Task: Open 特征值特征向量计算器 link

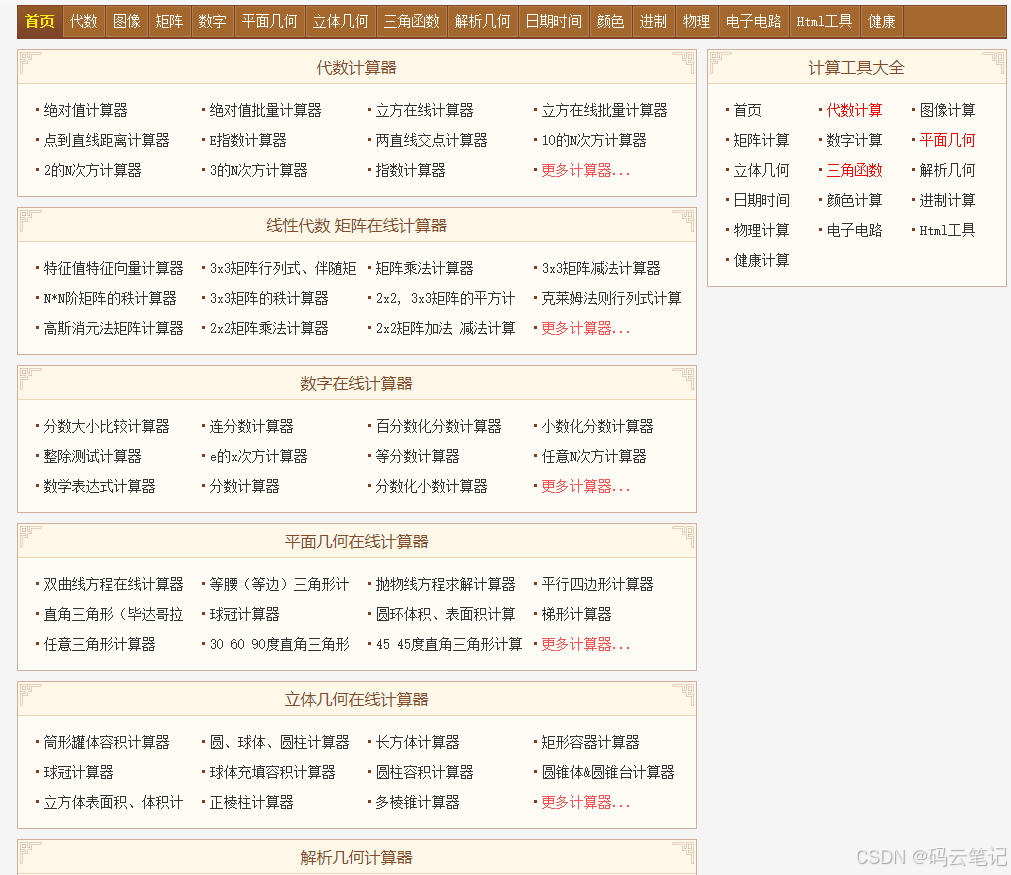Action: click(x=113, y=268)
